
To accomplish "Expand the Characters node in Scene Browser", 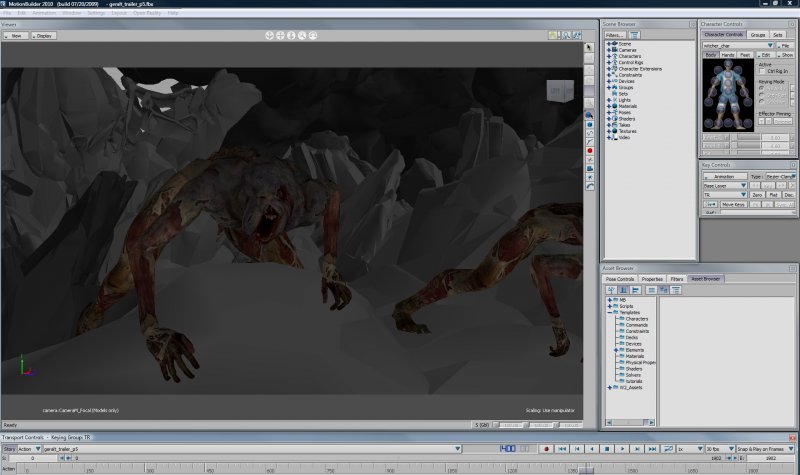I will (608, 56).
